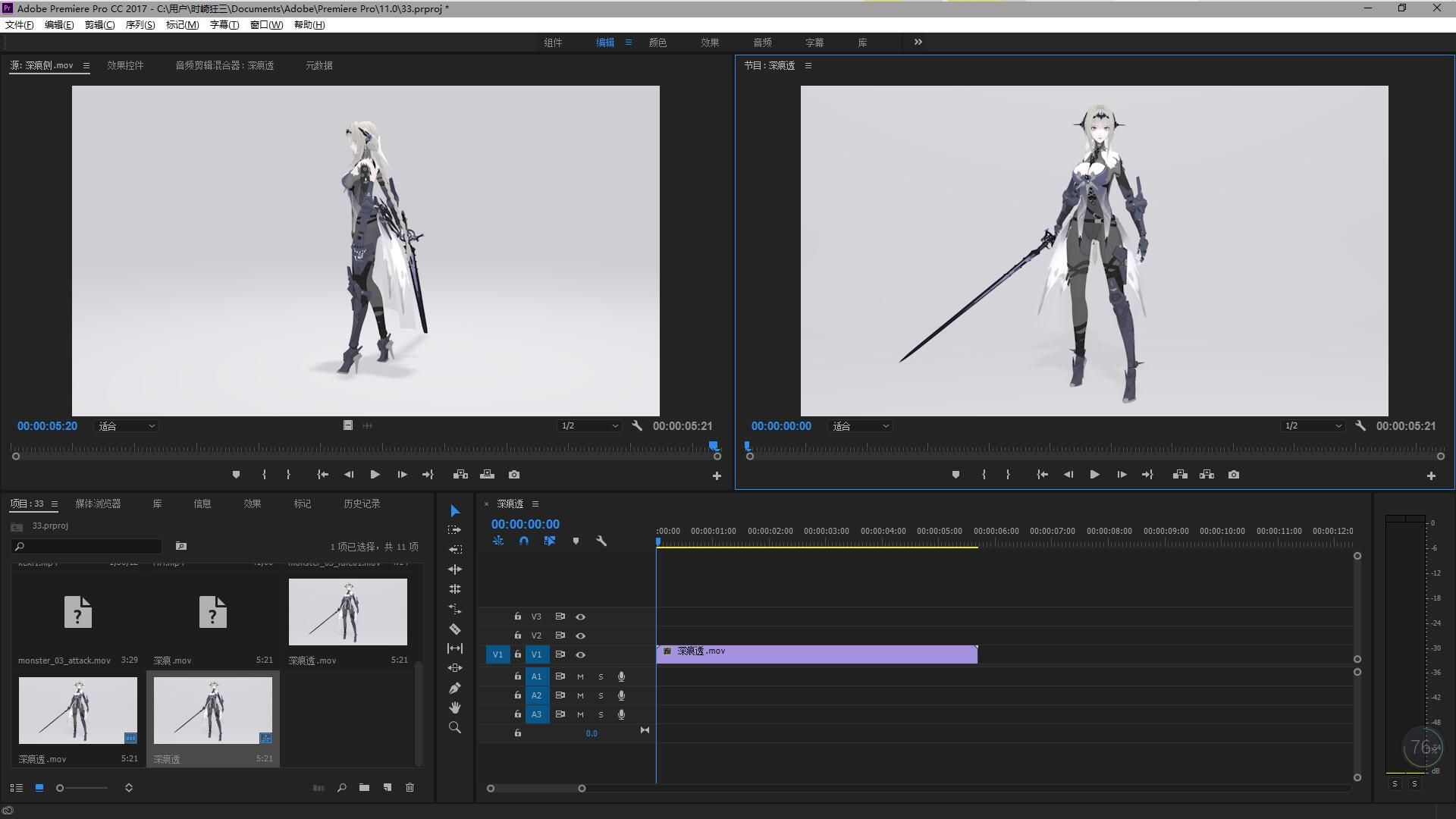
Task: Open timeline display settings wrench
Action: 601,541
